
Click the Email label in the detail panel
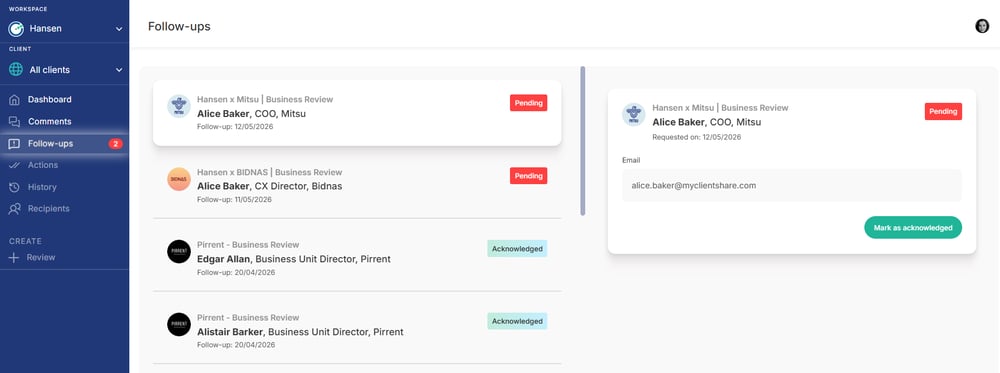point(631,160)
